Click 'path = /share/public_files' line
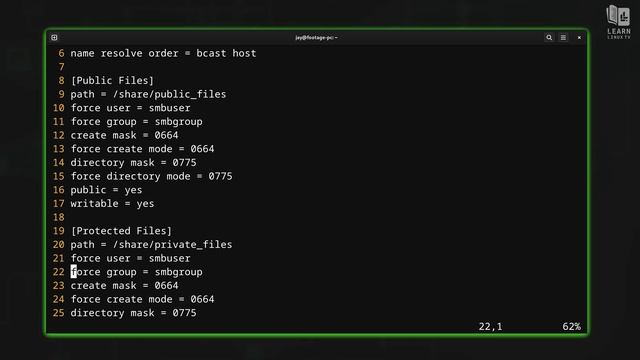 click(148, 94)
